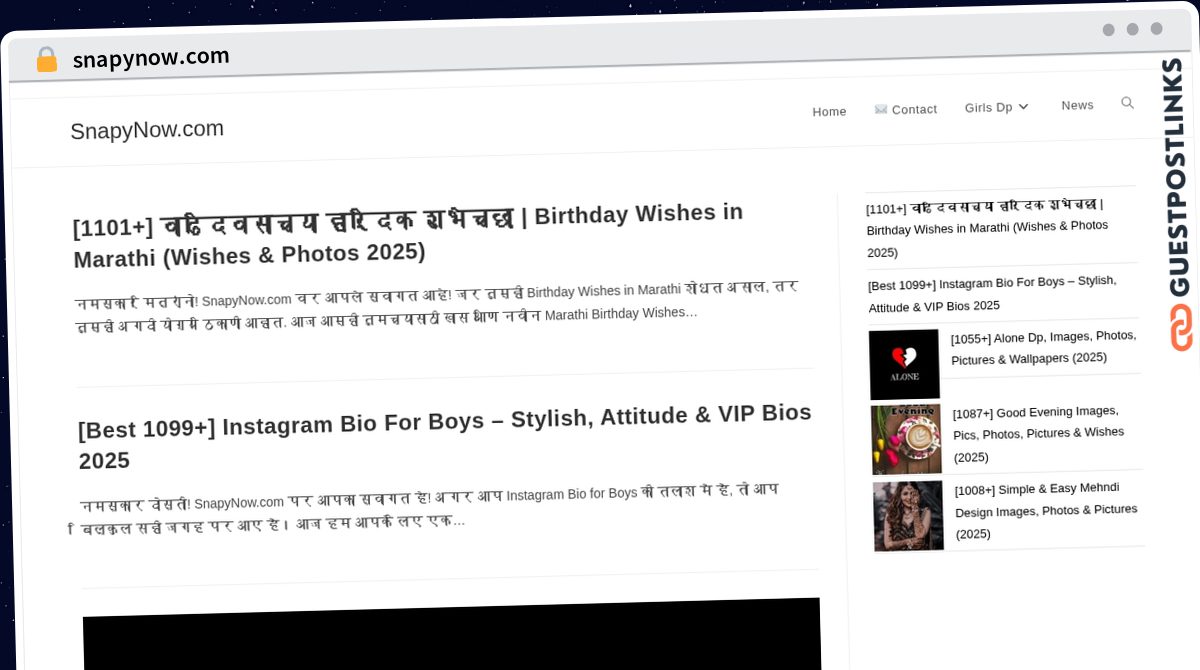
Task: Expand the Girls Dp dropdown chevron
Action: coord(1023,107)
